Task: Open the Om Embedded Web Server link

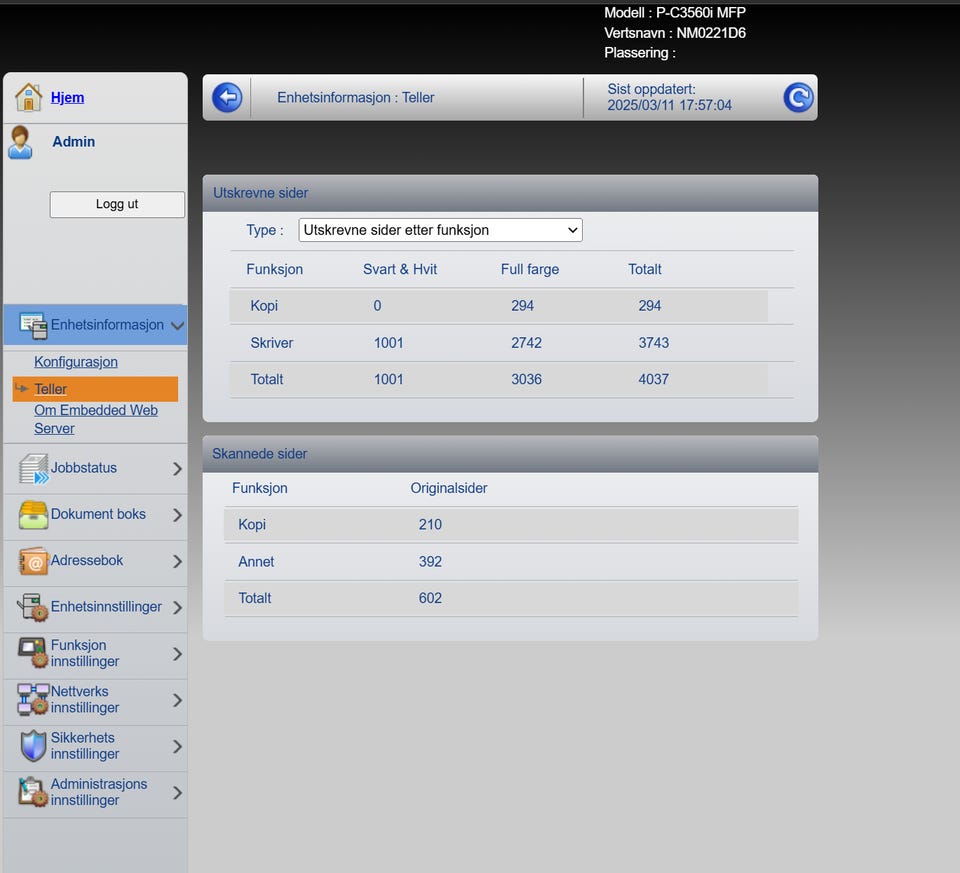Action: 96,419
